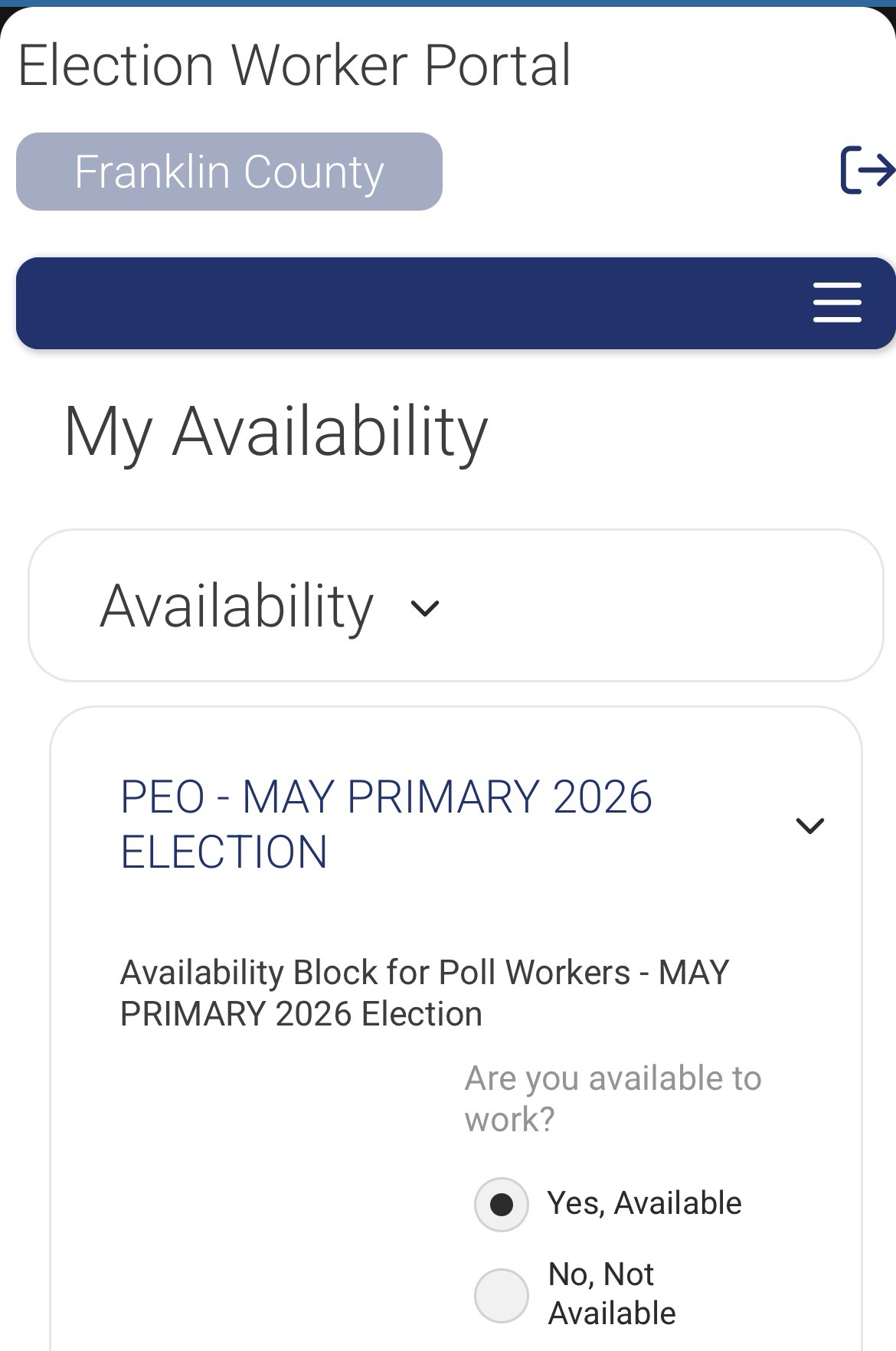Screen dimensions: 896x1351
Task: Click the Election Worker Portal title
Action: coord(294,66)
